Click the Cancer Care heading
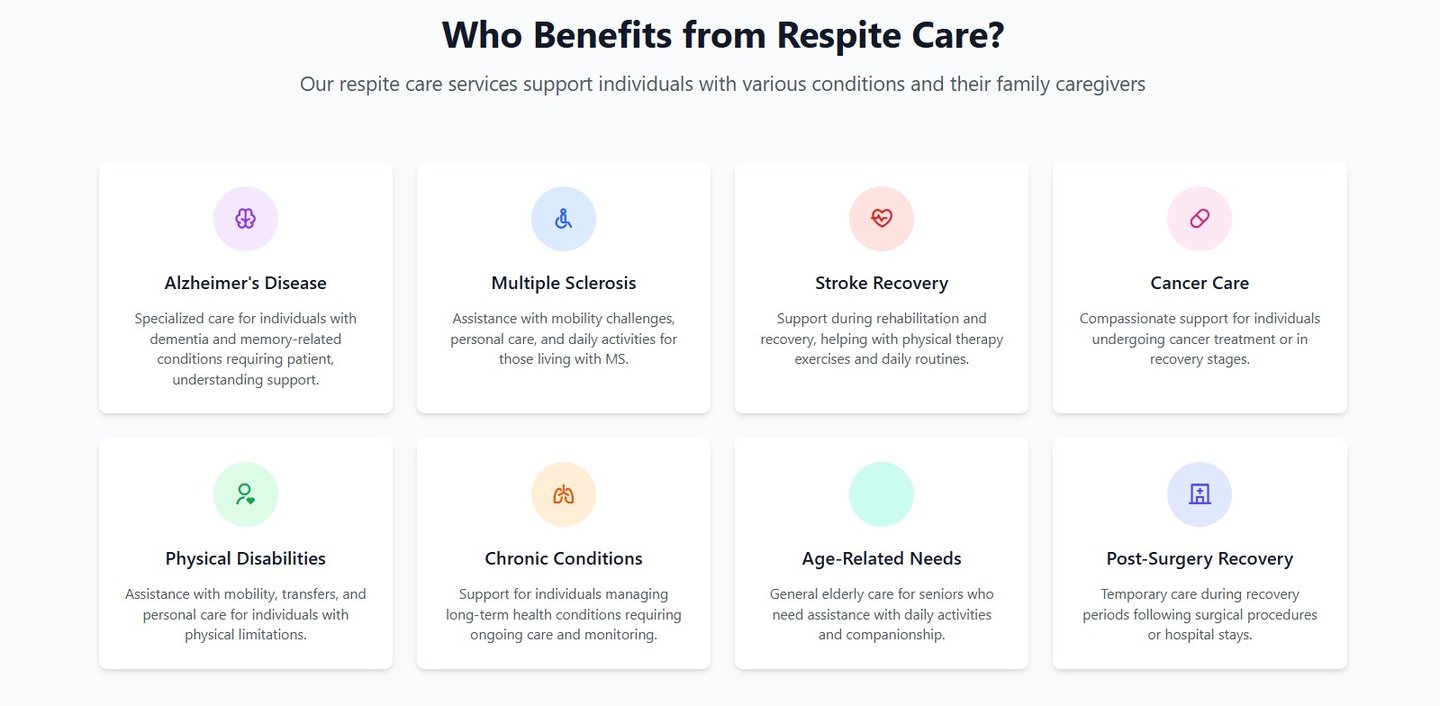 coord(1200,283)
